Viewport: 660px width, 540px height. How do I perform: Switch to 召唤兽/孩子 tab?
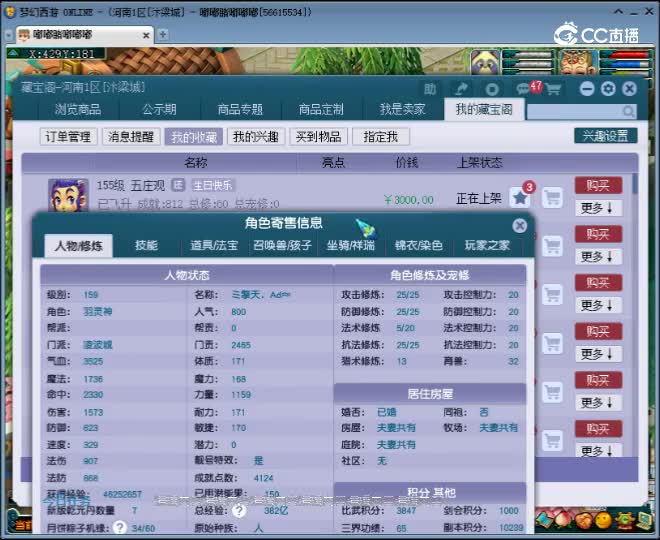pyautogui.click(x=282, y=245)
